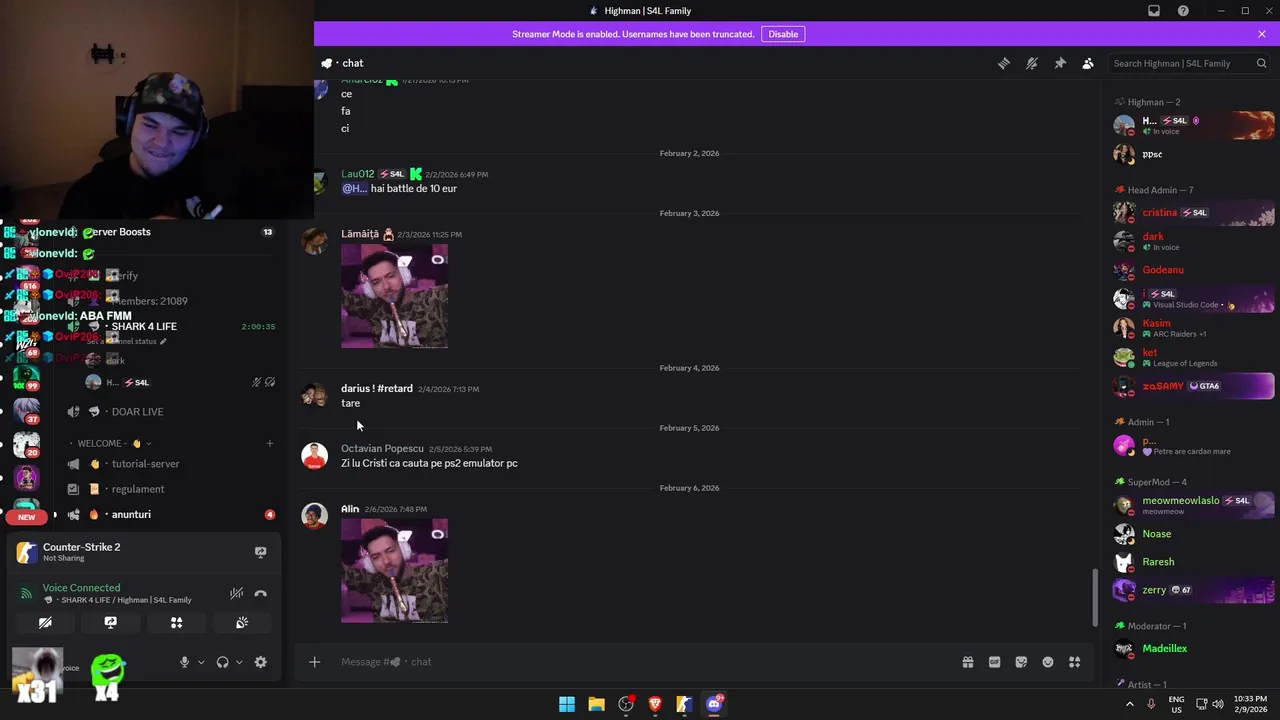Open the Threads icon in channel header

[1004, 63]
